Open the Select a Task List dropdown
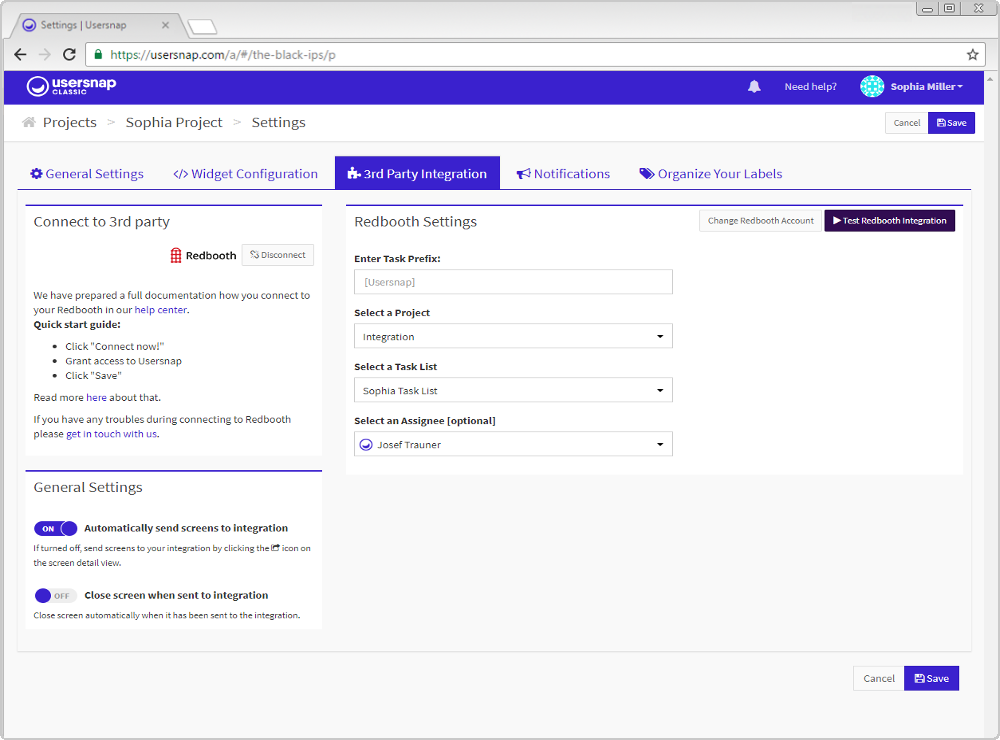The width and height of the screenshot is (1000, 740). tap(513, 391)
